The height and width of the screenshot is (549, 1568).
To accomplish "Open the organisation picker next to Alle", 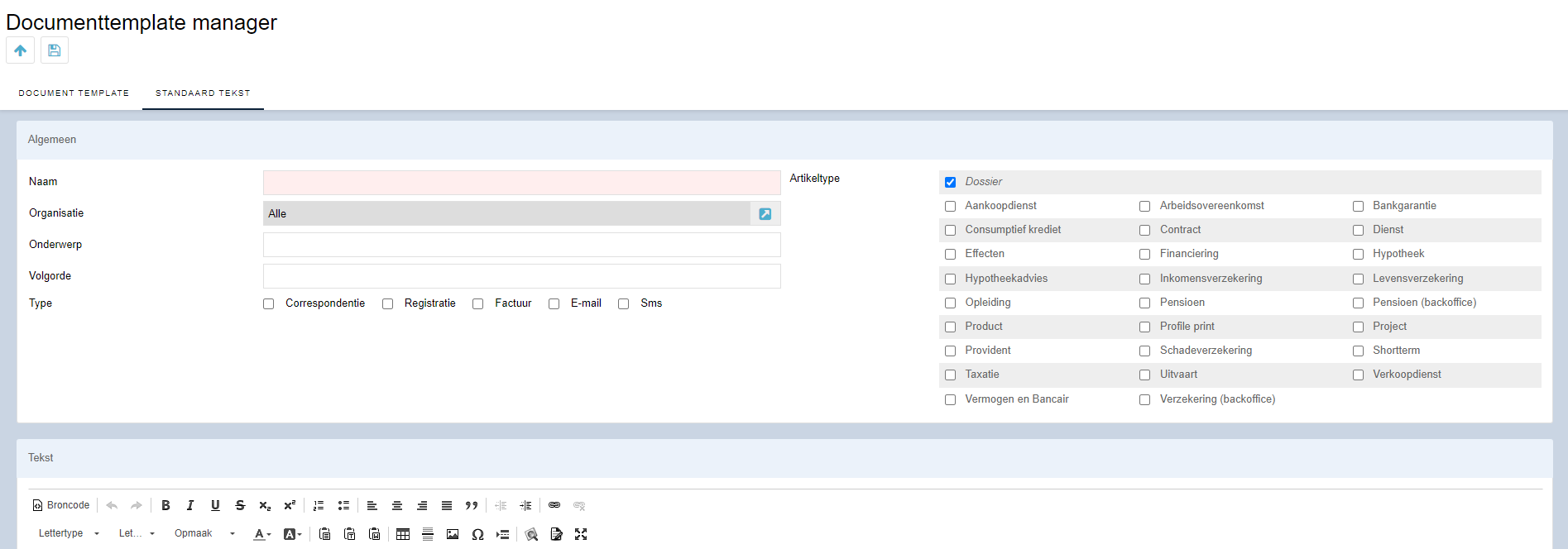I will coord(765,214).
